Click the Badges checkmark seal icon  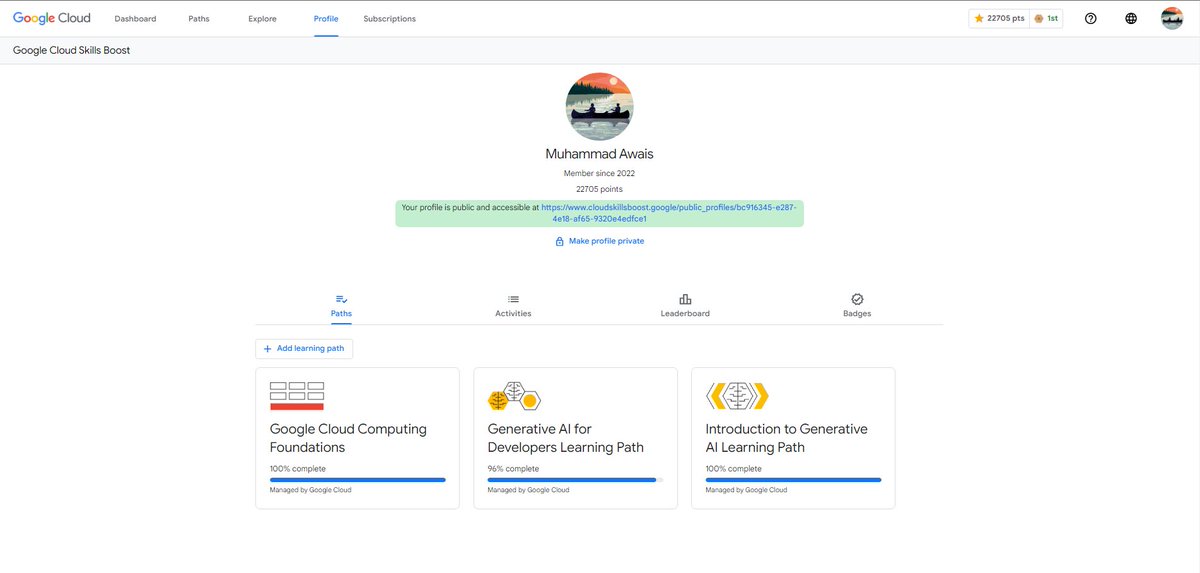[x=857, y=299]
